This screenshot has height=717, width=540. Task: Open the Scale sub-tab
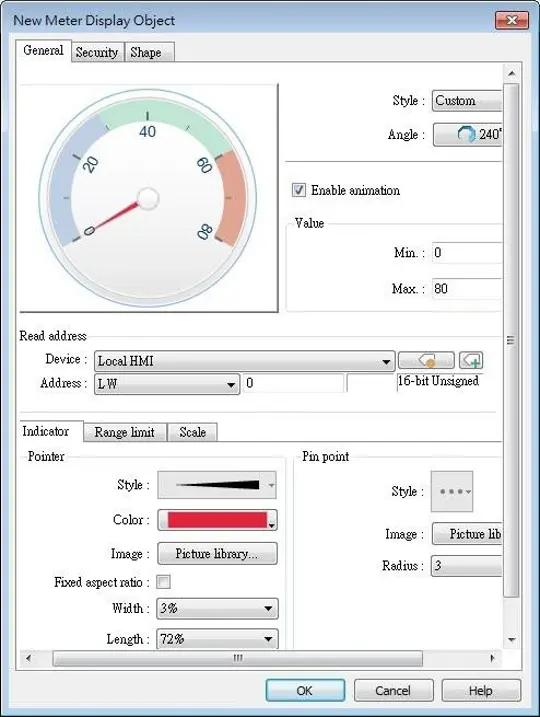[192, 432]
